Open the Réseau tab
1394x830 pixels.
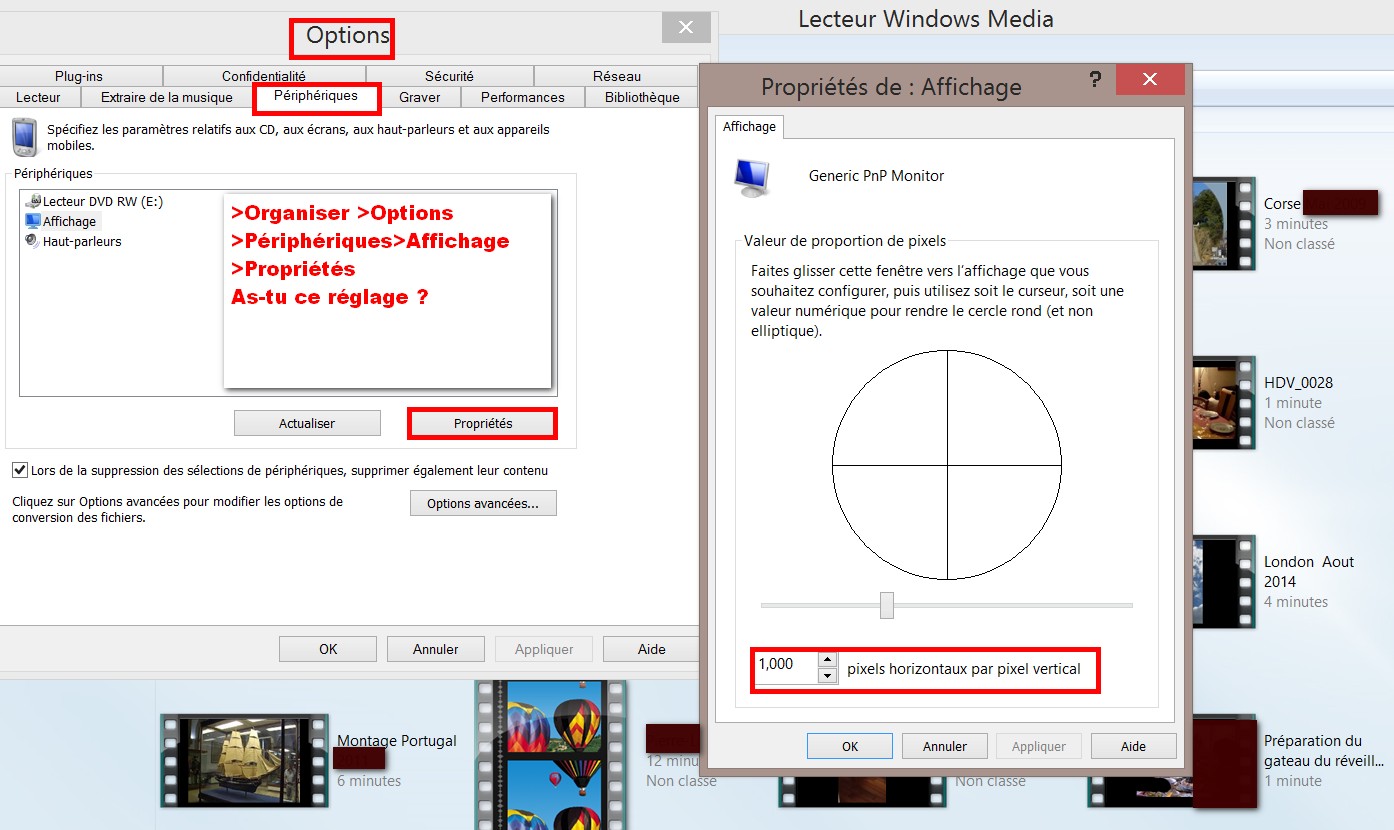616,76
